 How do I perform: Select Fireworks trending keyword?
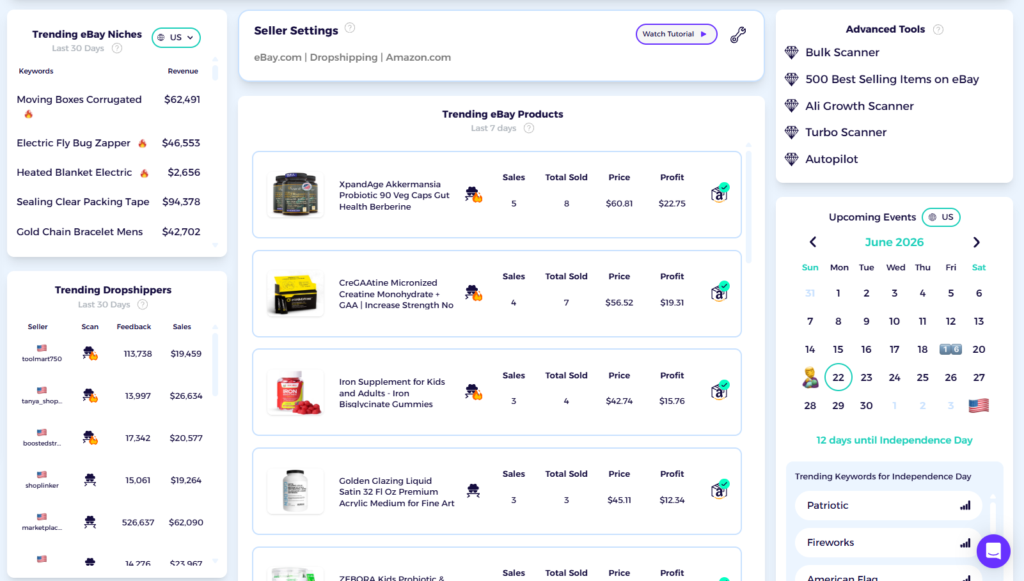(x=888, y=542)
